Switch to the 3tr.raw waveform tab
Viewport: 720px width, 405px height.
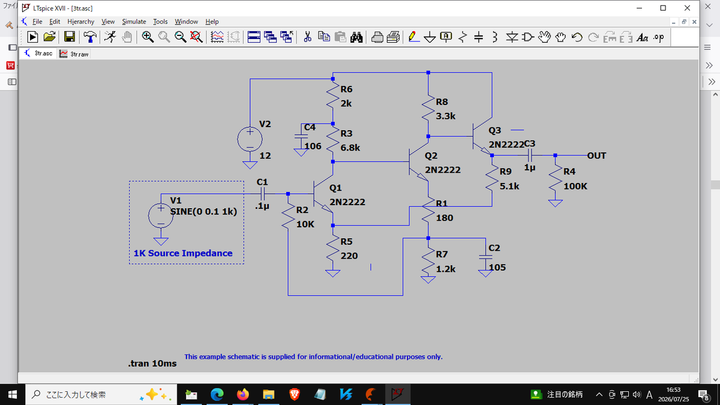tap(73, 54)
